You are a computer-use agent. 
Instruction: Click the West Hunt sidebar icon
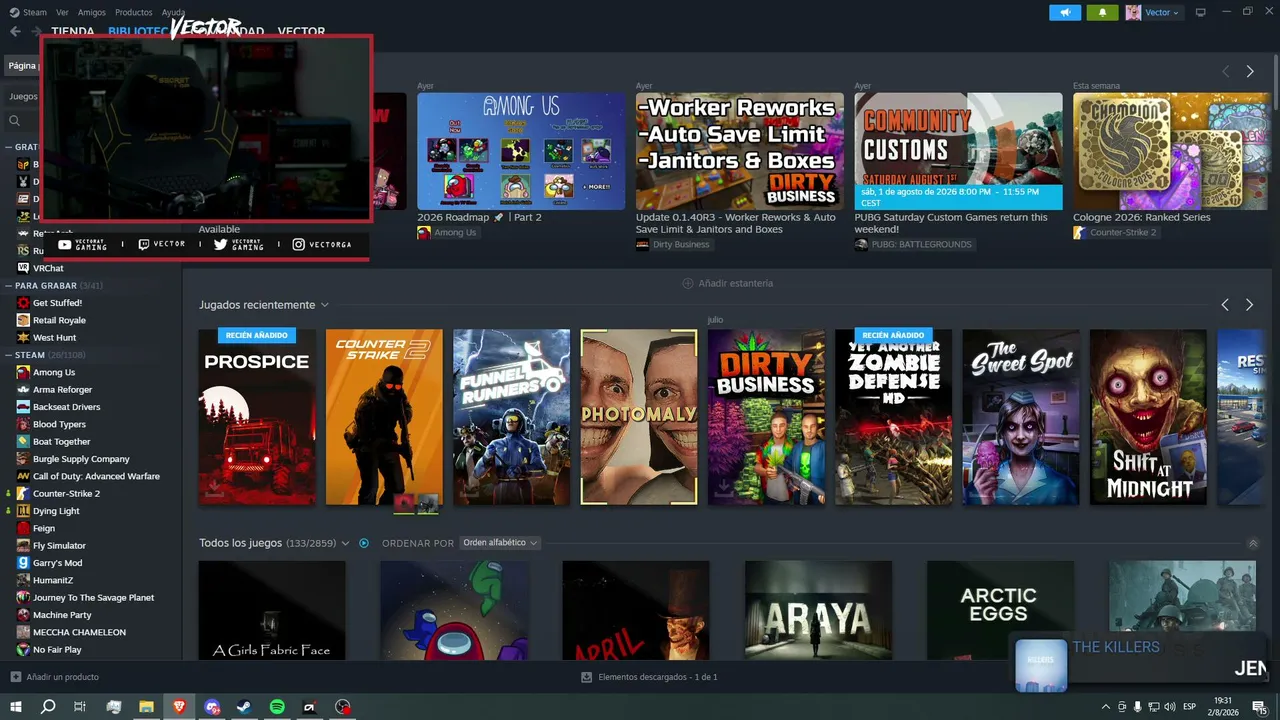coord(23,337)
